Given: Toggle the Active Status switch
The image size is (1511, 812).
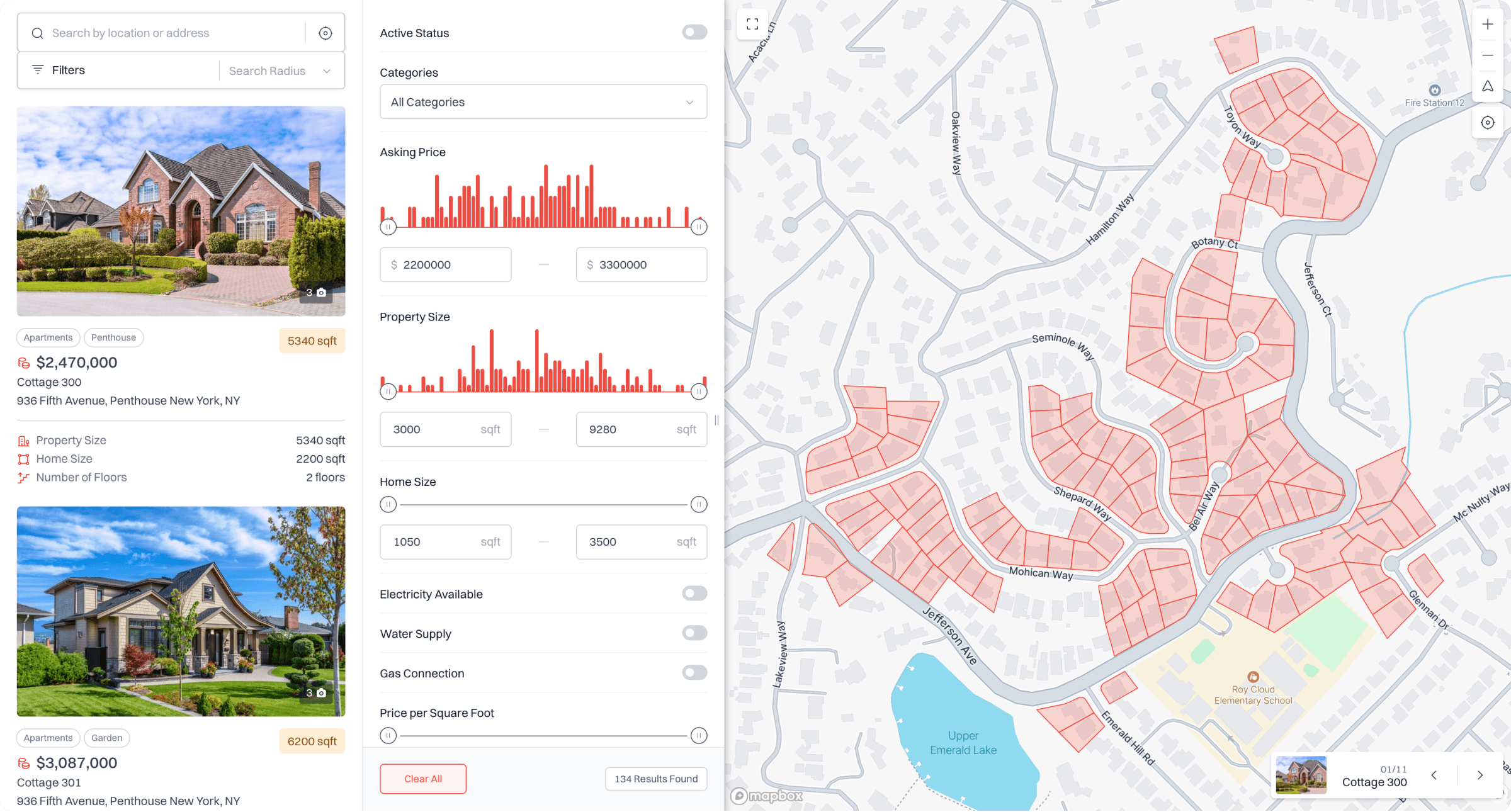Looking at the screenshot, I should pyautogui.click(x=694, y=32).
